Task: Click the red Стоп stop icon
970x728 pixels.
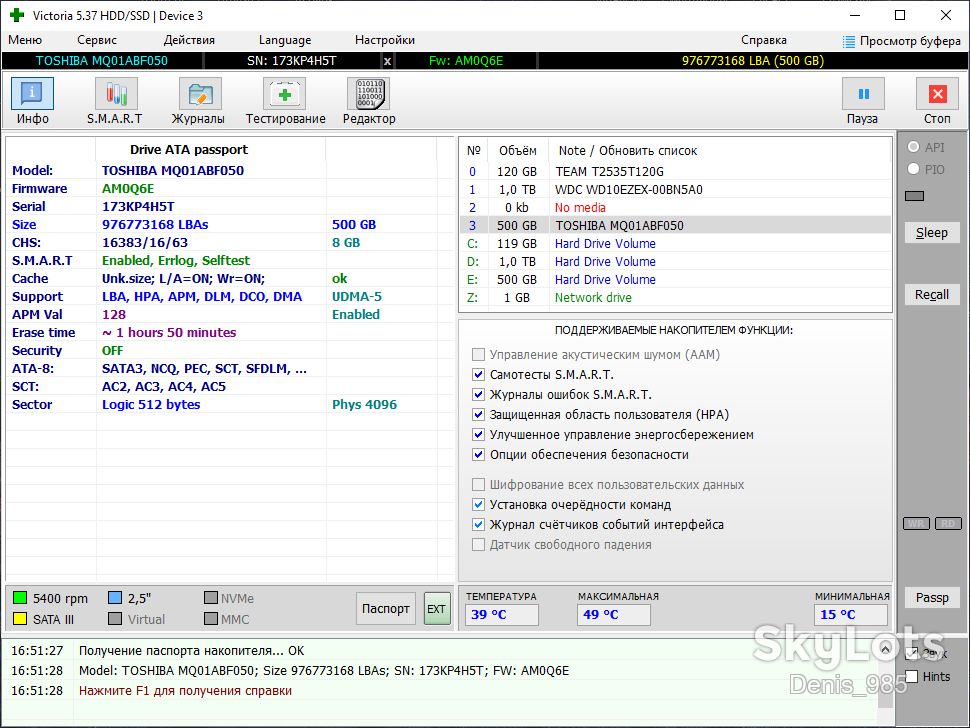Action: click(x=937, y=94)
